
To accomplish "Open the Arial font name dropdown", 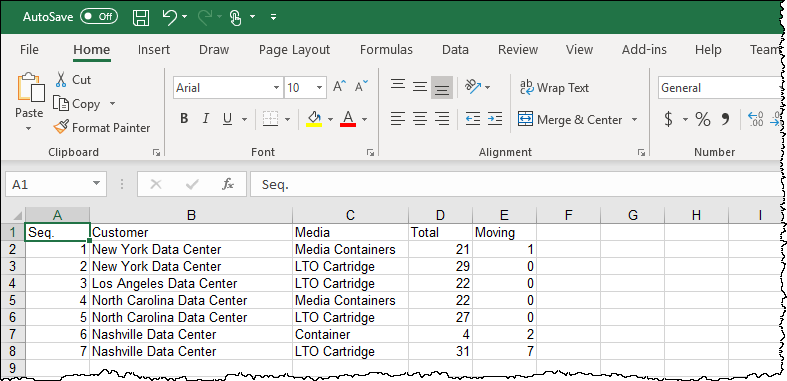I will [276, 88].
